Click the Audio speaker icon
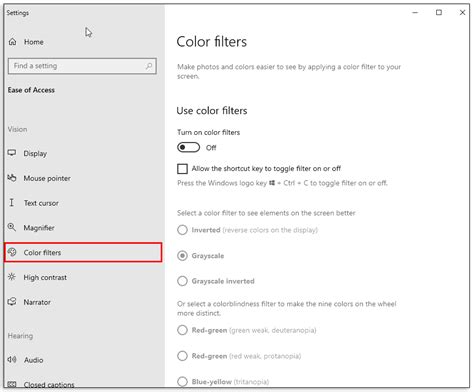This screenshot has width=474, height=392. coord(12,360)
